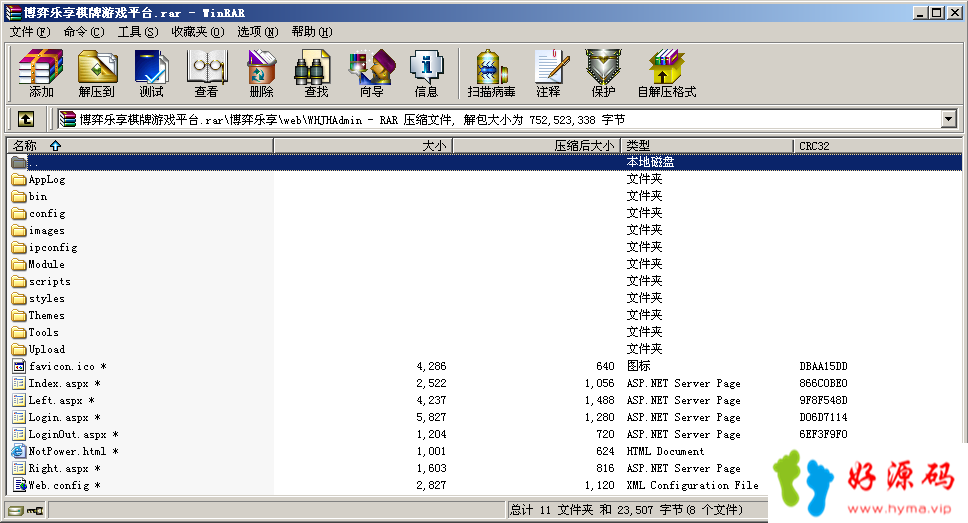Viewport: 968px width, 523px height.
Task: Sort by Name (名称) column header
Action: (x=140, y=146)
